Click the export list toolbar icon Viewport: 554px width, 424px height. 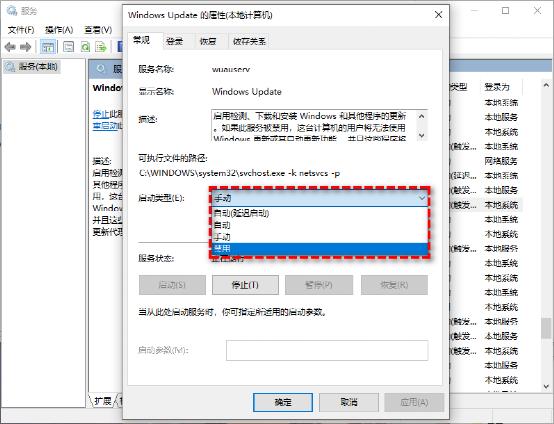(101, 47)
